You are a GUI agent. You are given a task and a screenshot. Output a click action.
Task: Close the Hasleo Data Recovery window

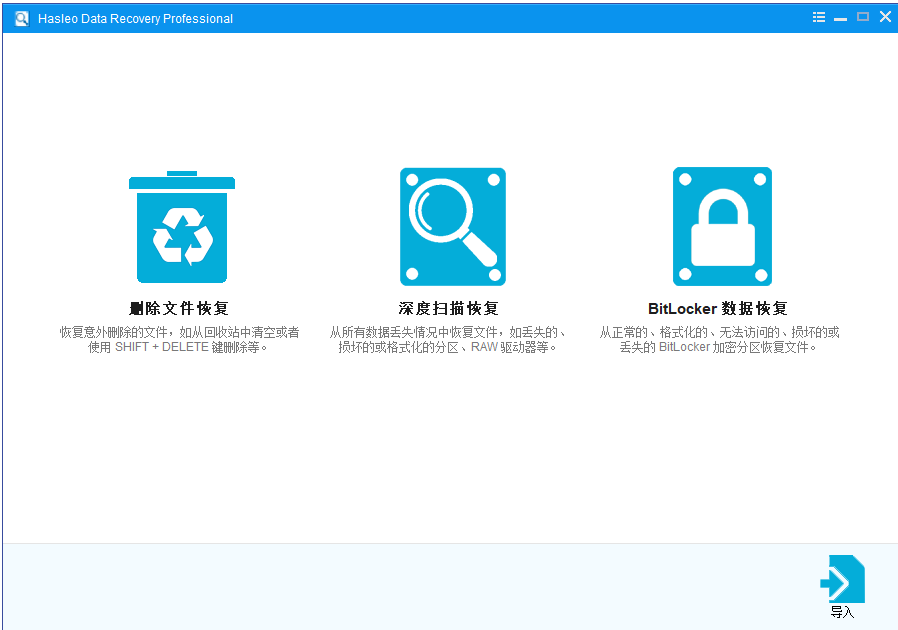[885, 17]
